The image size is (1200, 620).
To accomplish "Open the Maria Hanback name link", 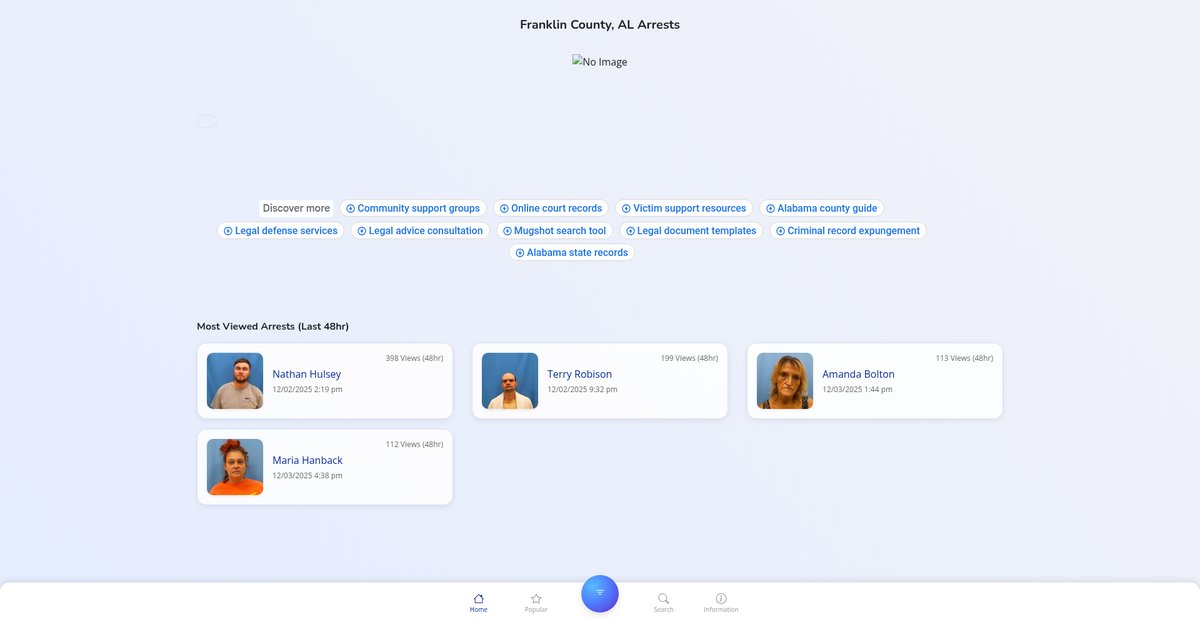I will click(x=308, y=460).
